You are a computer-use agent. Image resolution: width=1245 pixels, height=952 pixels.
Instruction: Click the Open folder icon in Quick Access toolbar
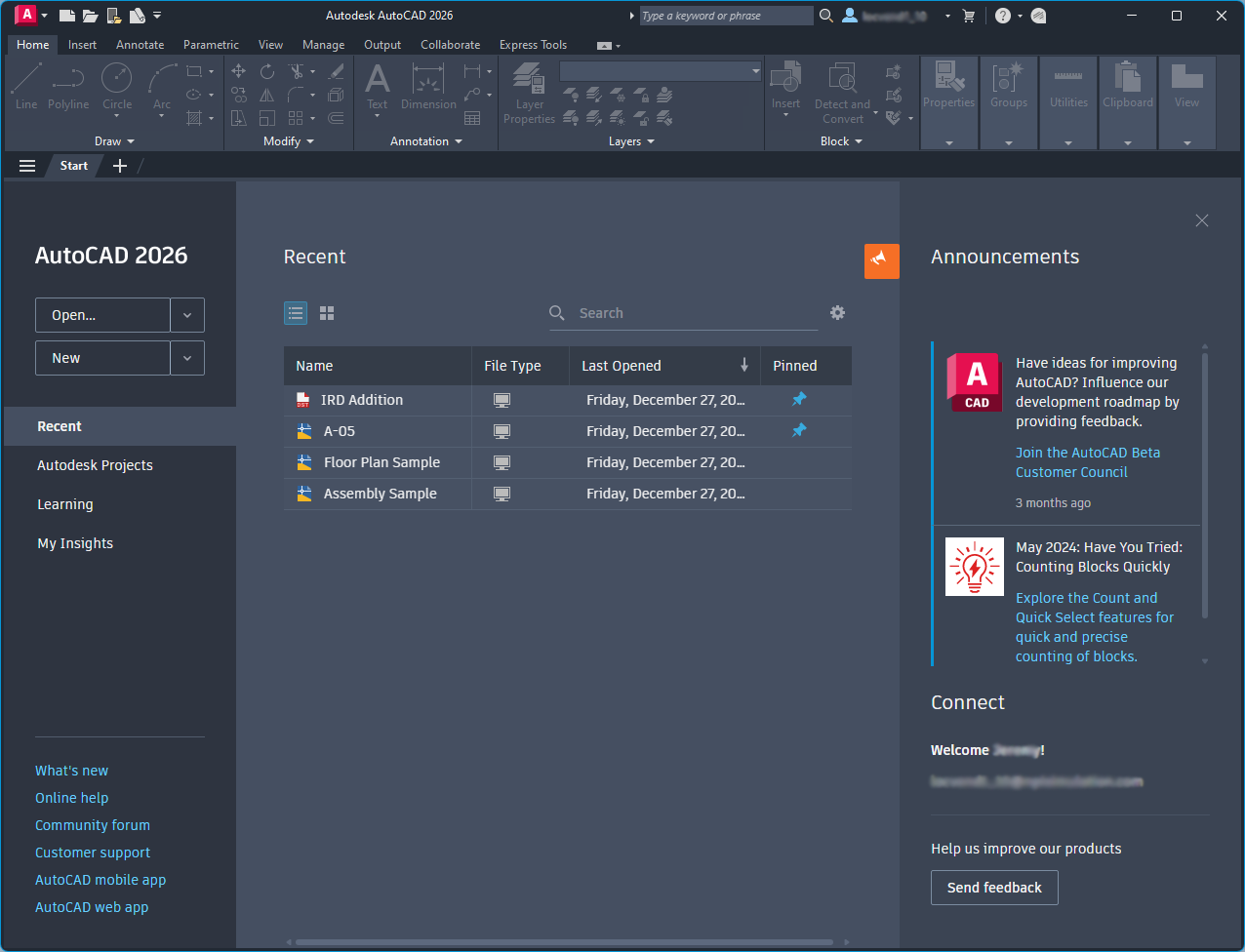pyautogui.click(x=90, y=16)
